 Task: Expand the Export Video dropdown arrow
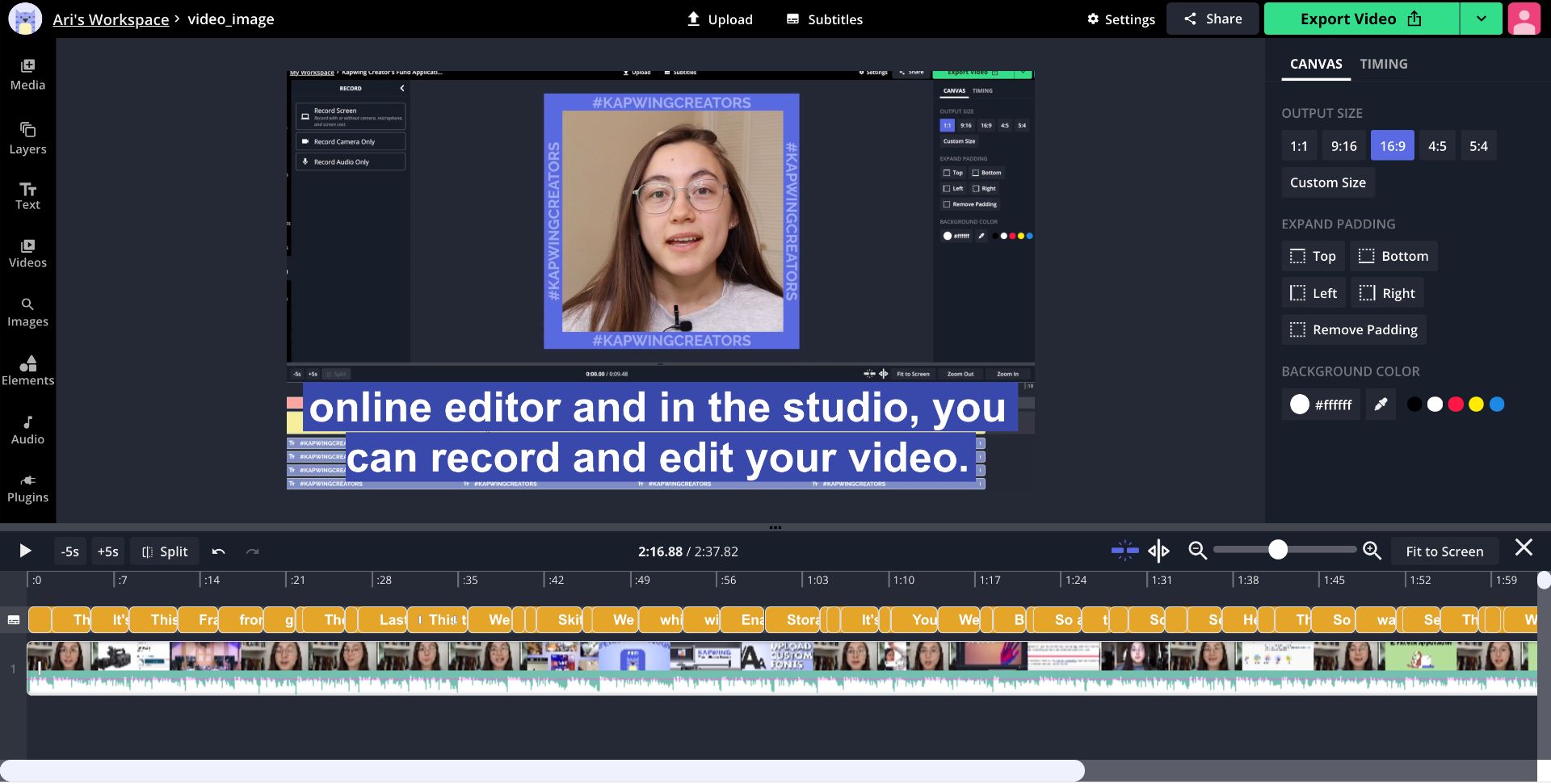click(x=1481, y=19)
